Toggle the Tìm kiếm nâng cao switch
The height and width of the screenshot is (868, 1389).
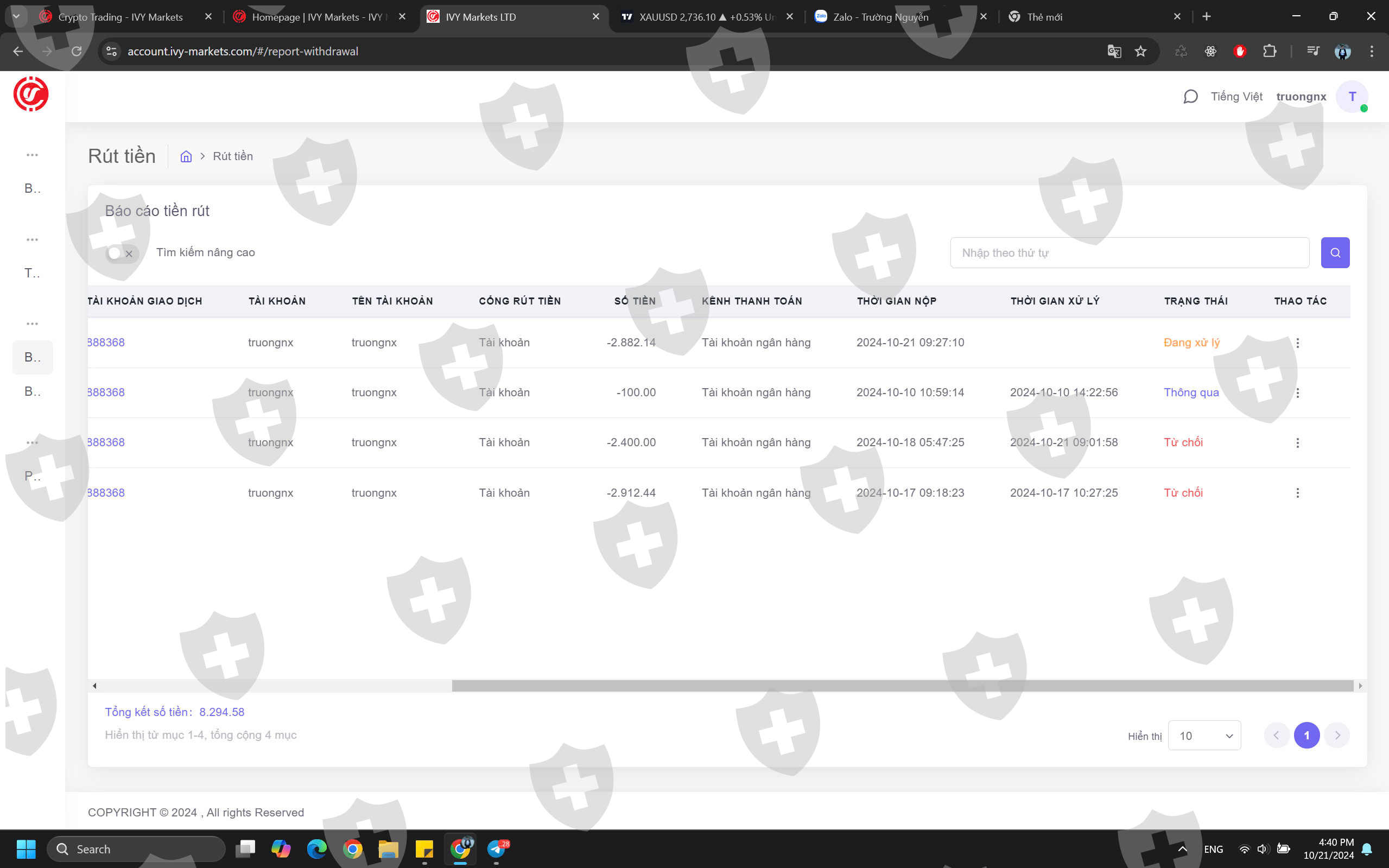[x=122, y=253]
